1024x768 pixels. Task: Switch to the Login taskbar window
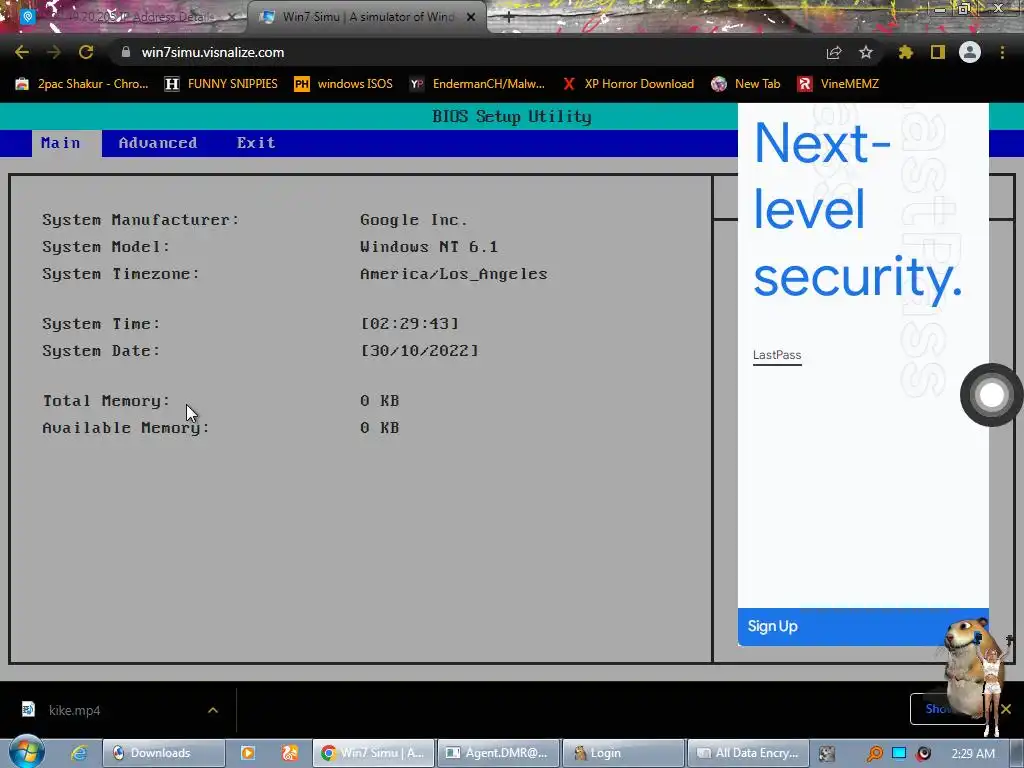[624, 753]
